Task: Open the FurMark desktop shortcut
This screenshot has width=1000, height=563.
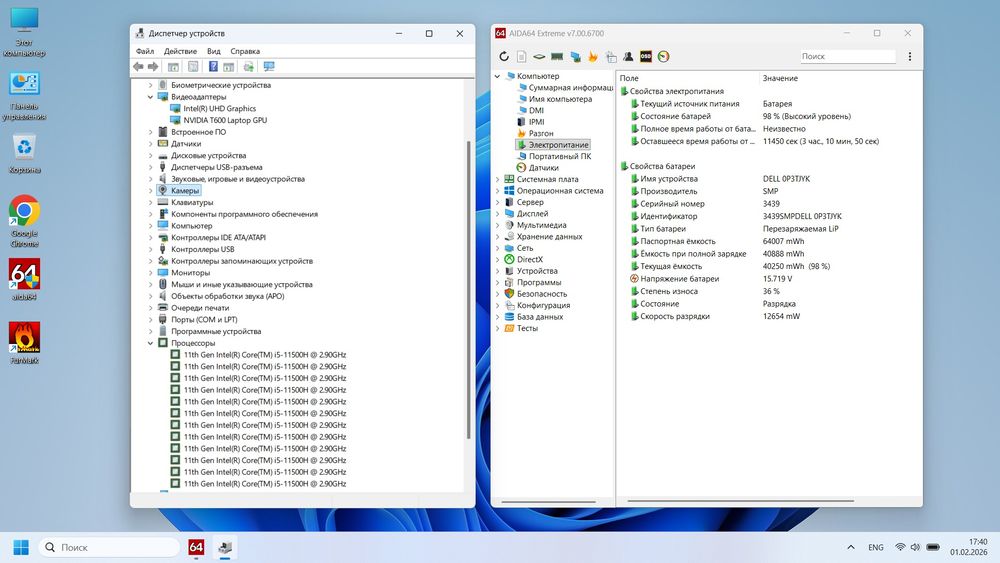Action: click(x=24, y=342)
